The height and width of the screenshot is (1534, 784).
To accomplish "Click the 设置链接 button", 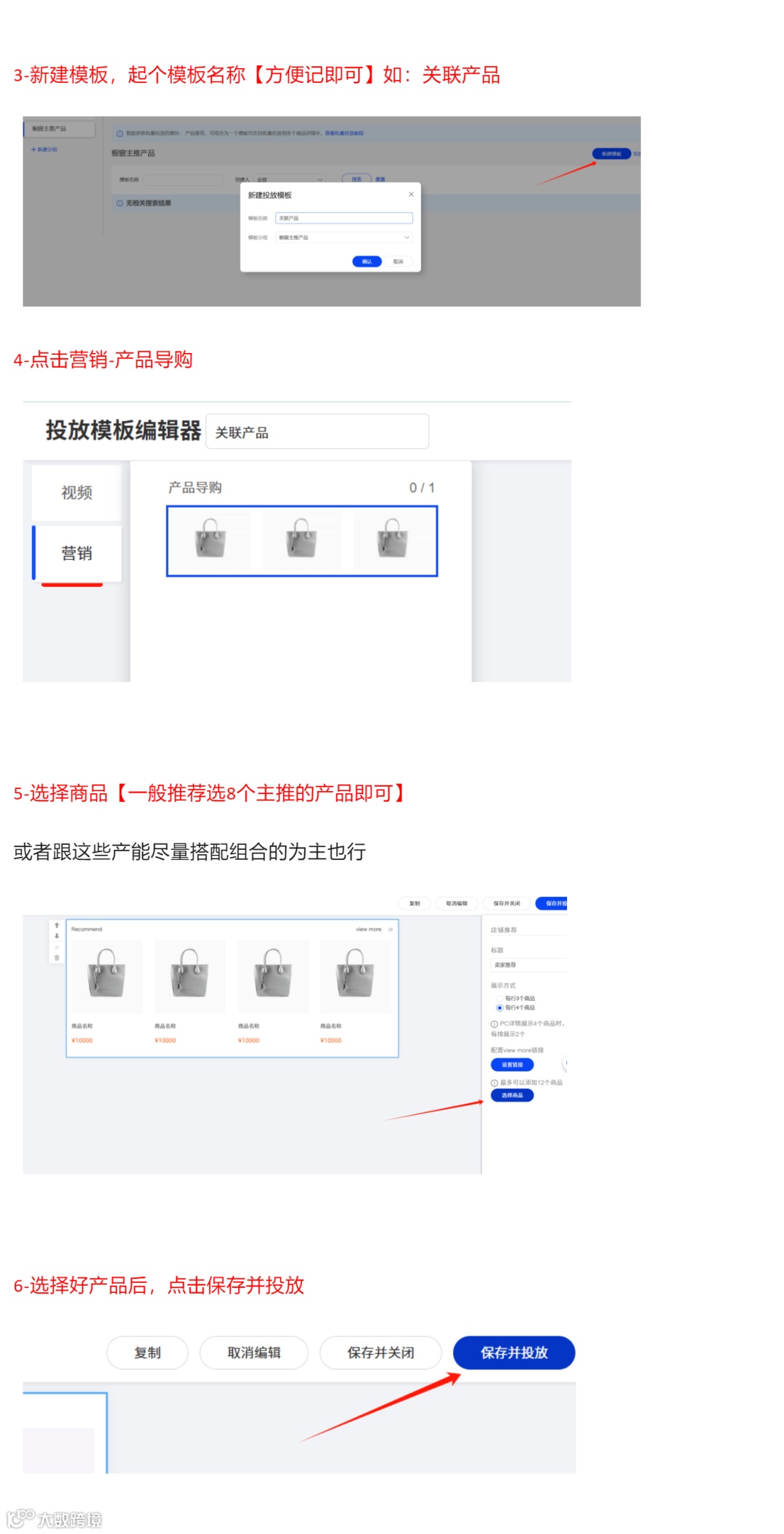I will pyautogui.click(x=513, y=1065).
